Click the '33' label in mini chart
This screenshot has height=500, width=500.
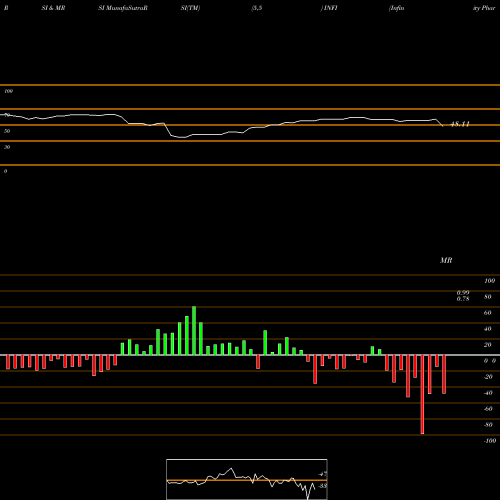click(x=322, y=486)
